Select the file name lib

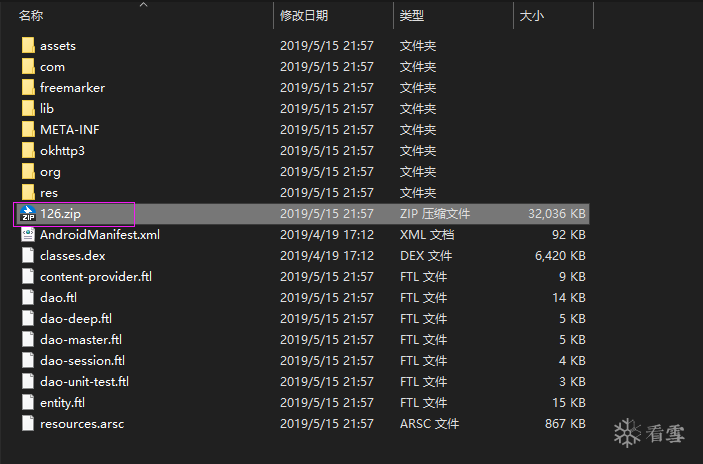tap(47, 109)
